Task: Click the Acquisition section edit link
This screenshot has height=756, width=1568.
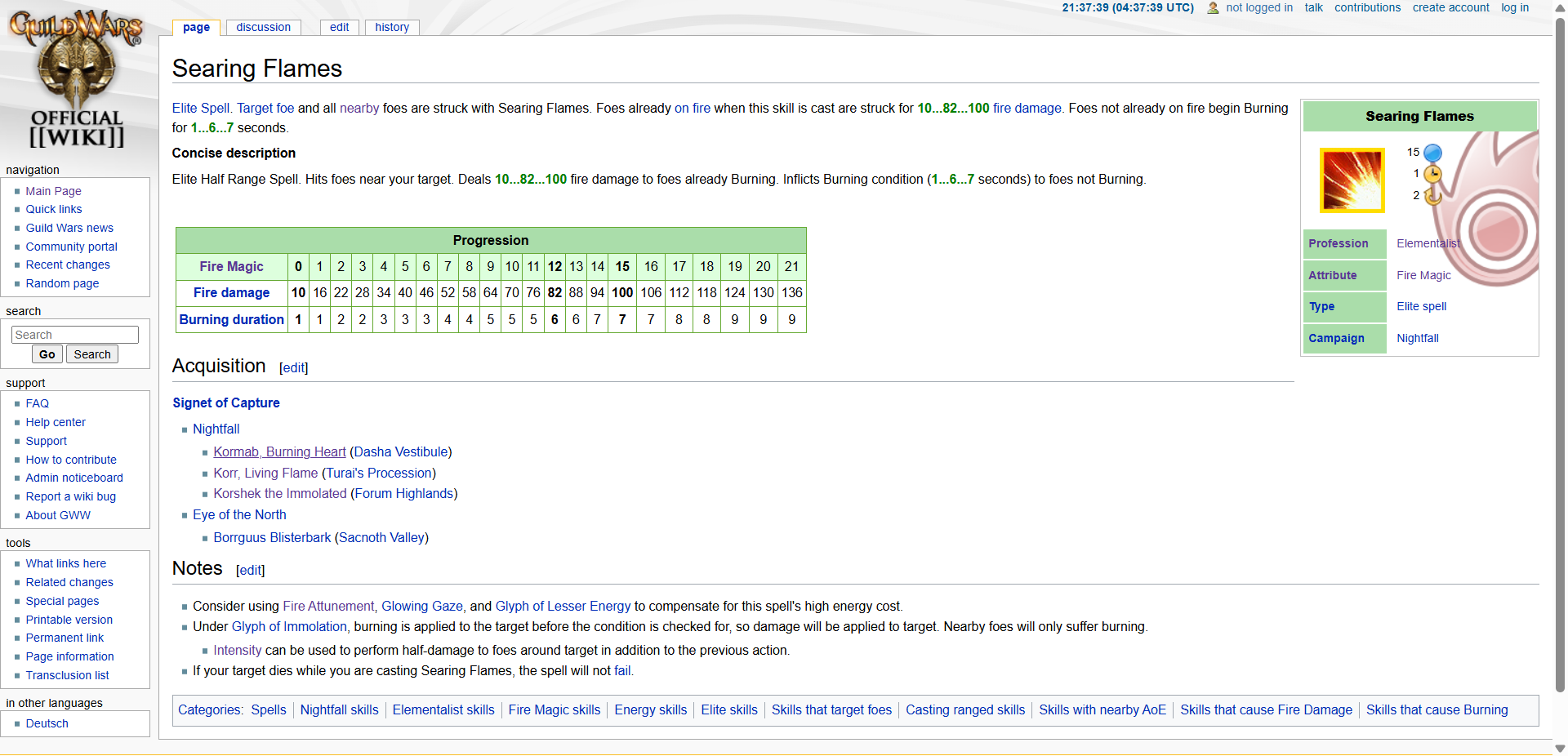Action: click(294, 367)
